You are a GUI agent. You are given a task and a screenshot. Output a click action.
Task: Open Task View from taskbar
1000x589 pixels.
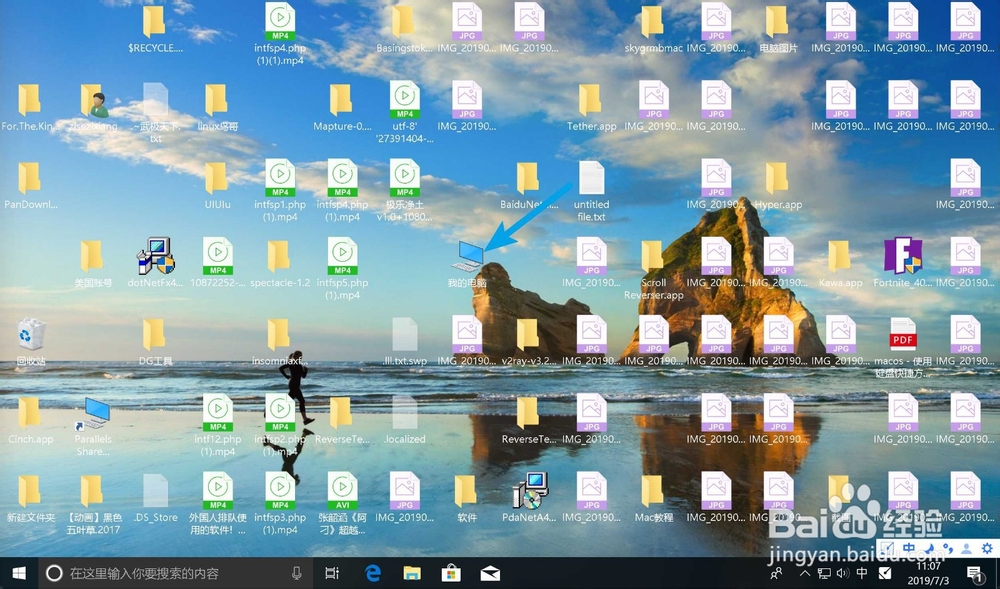(x=332, y=573)
